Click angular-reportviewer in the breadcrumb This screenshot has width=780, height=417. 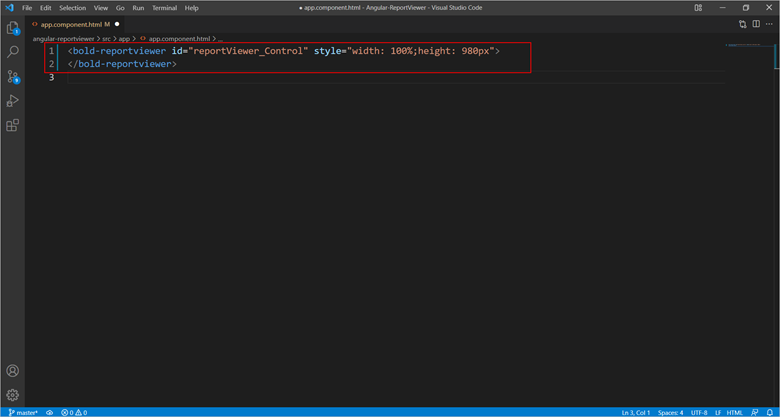(63, 38)
